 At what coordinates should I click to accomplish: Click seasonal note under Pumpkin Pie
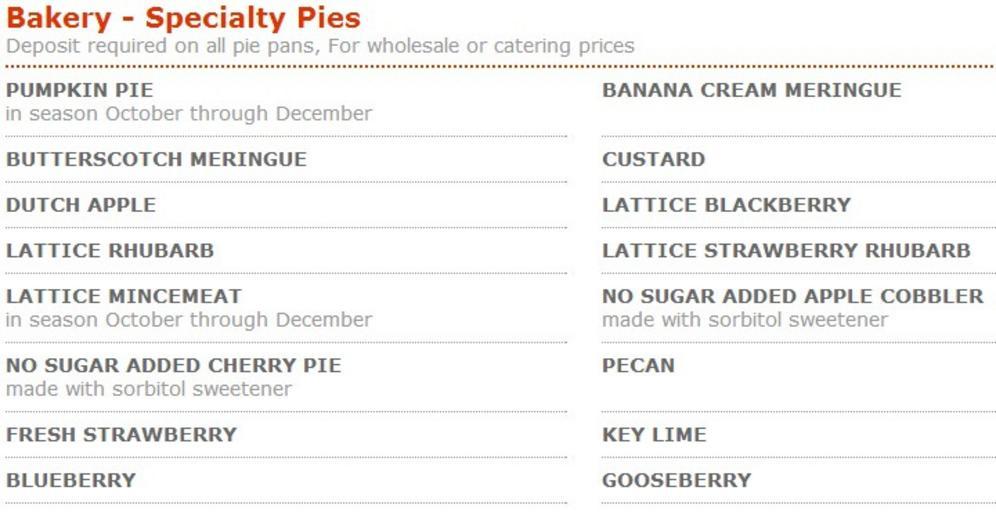coord(189,114)
